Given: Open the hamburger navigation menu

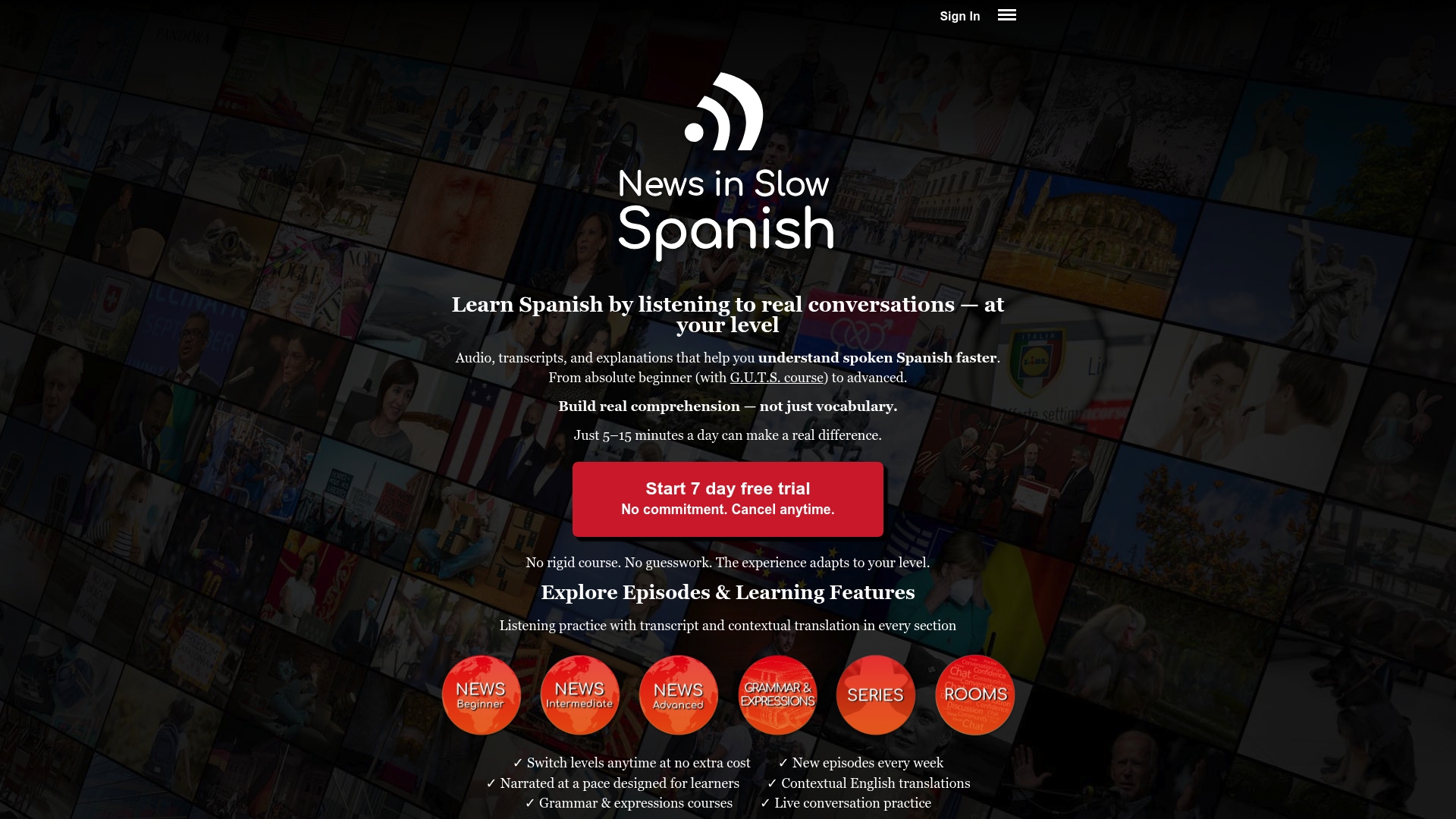Looking at the screenshot, I should (1006, 15).
